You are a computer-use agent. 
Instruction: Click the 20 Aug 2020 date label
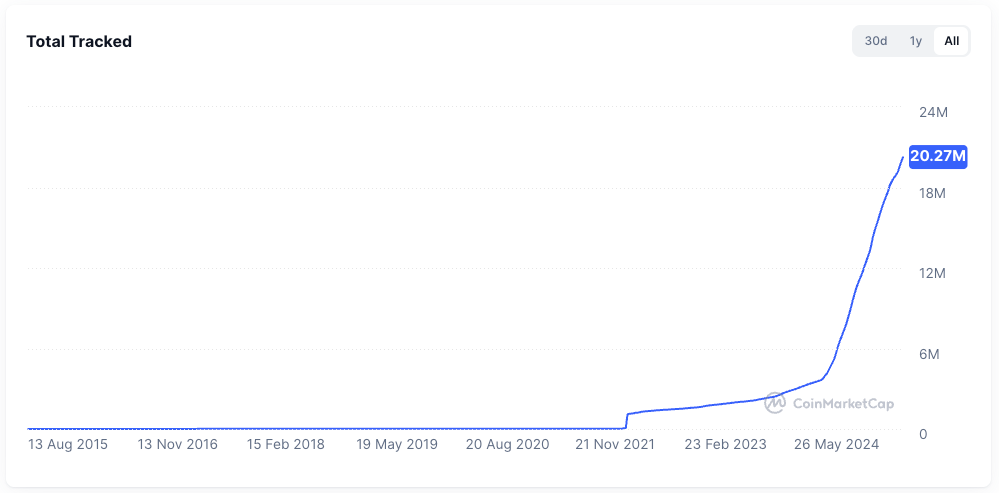click(x=507, y=444)
